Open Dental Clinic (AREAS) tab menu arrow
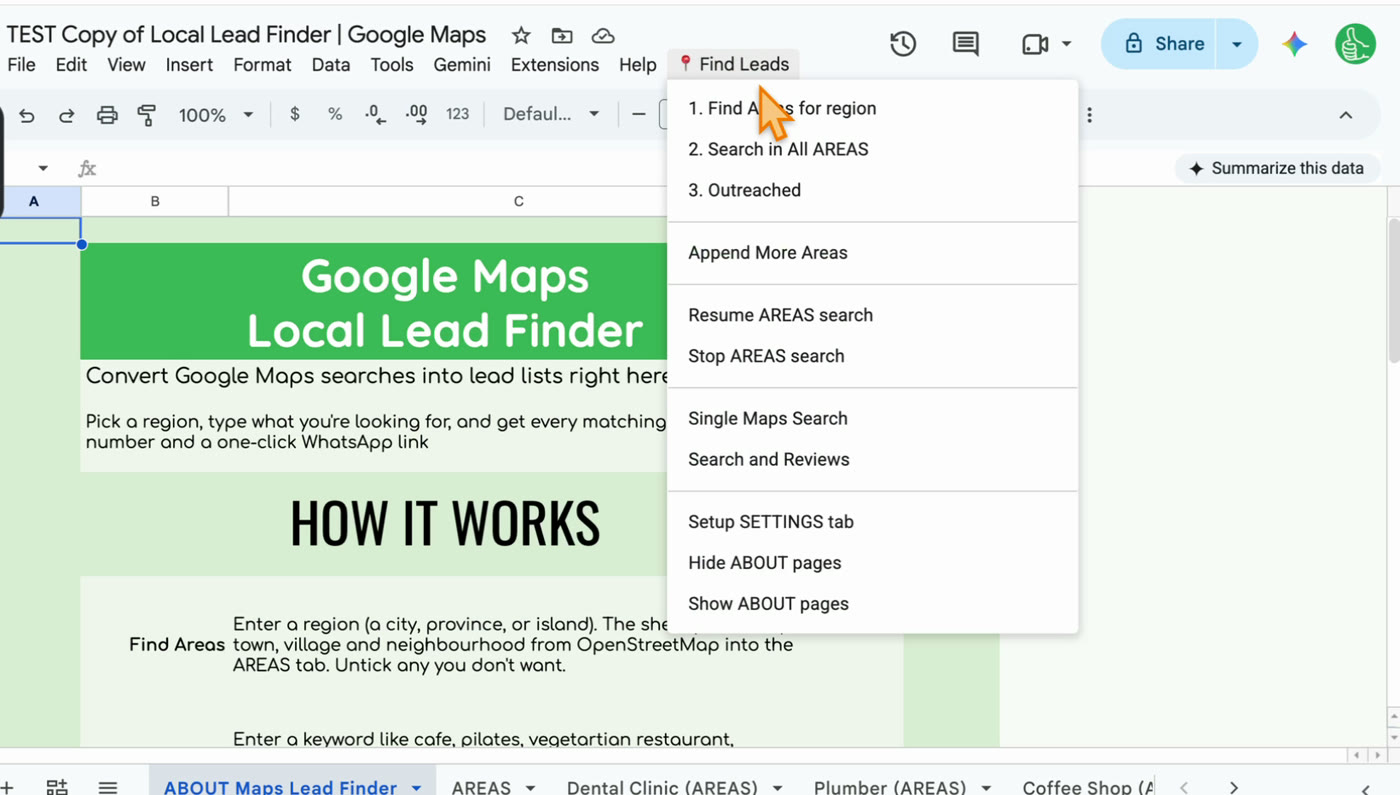 pyautogui.click(x=777, y=788)
